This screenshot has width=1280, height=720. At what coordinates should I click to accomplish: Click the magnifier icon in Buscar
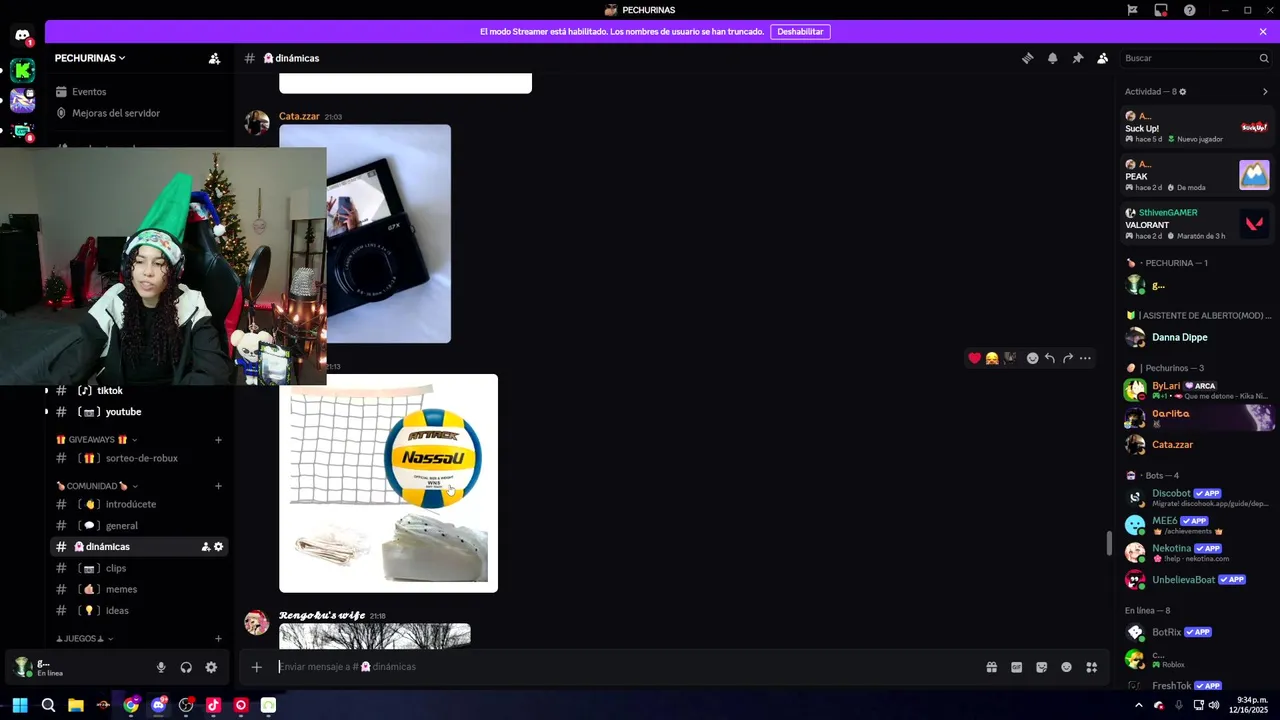click(x=1264, y=58)
